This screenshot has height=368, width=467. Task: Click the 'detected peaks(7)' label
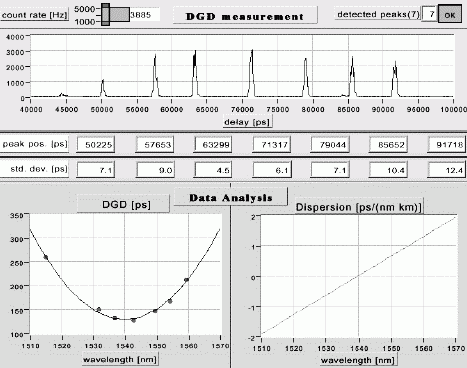coord(377,14)
